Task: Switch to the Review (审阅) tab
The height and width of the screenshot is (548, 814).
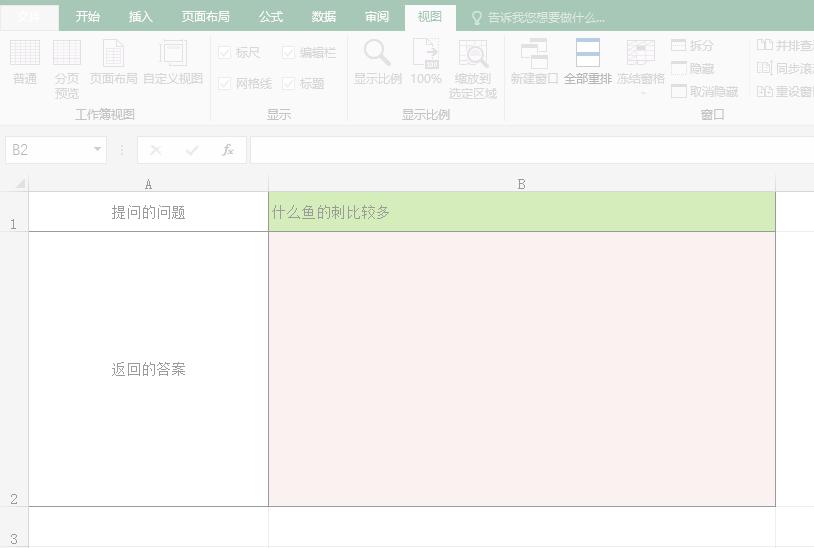Action: pos(376,17)
